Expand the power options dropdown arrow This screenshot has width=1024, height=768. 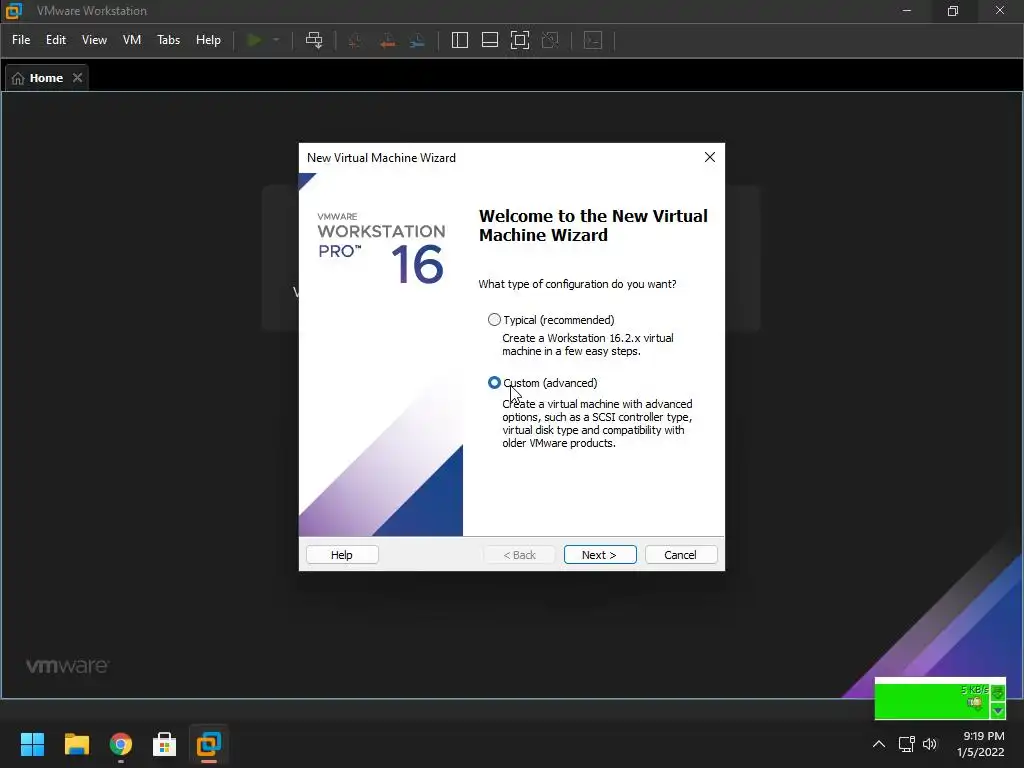pos(276,40)
